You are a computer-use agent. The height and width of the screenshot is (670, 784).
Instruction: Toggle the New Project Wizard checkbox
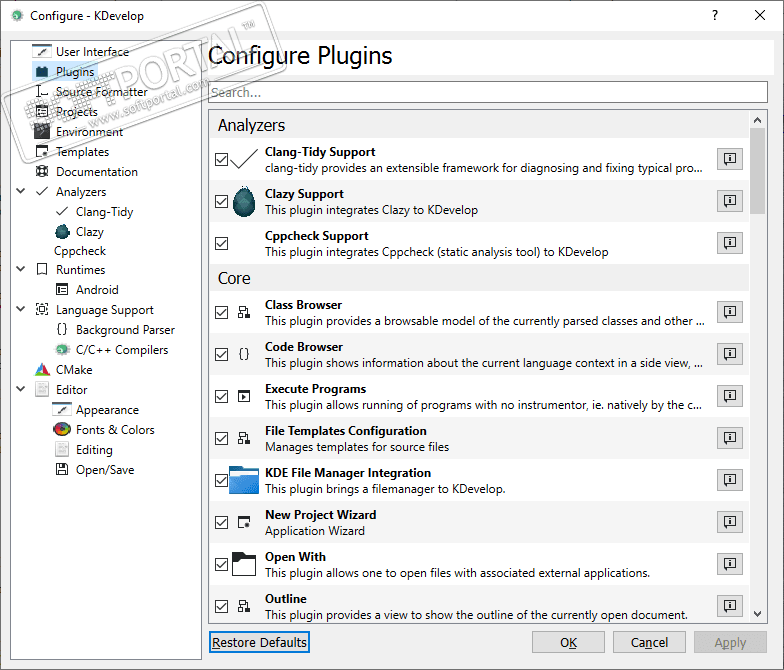point(222,522)
